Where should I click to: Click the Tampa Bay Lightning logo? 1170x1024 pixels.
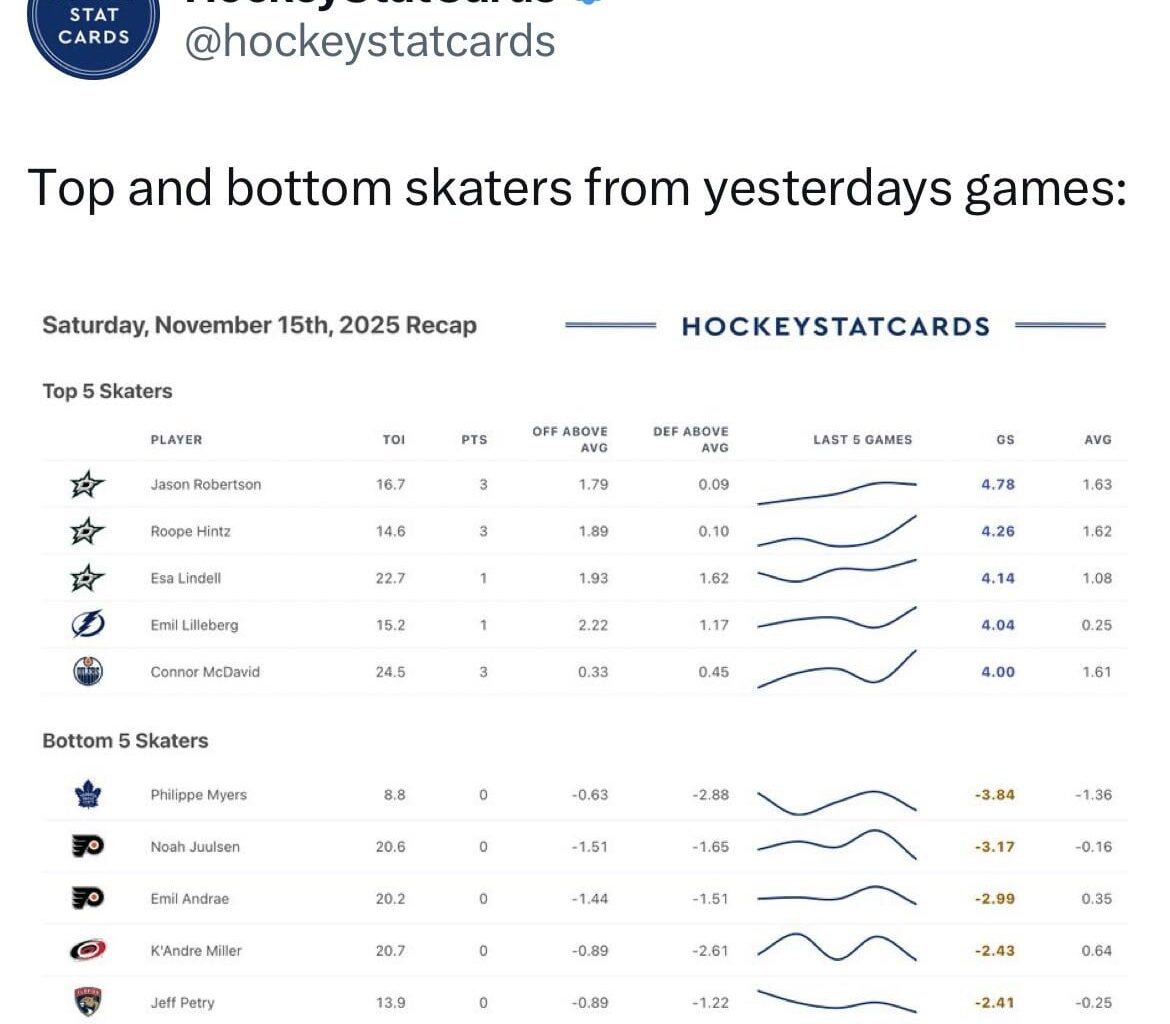pyautogui.click(x=88, y=625)
